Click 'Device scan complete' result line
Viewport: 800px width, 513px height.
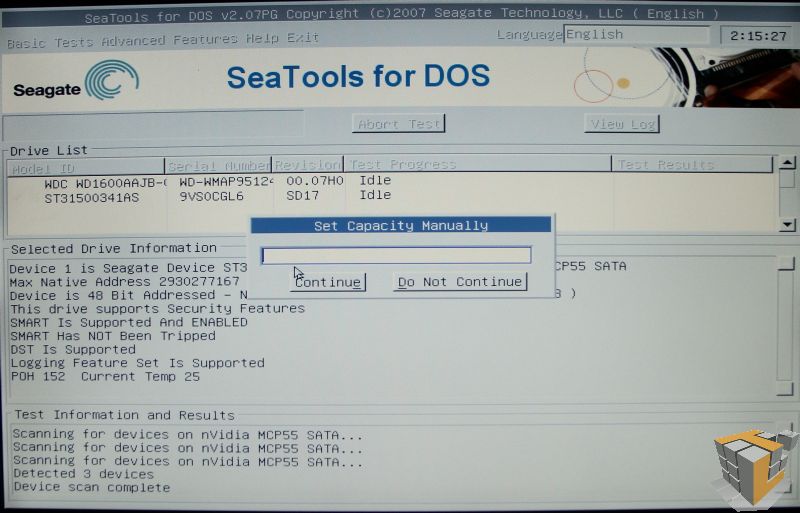[x=91, y=487]
